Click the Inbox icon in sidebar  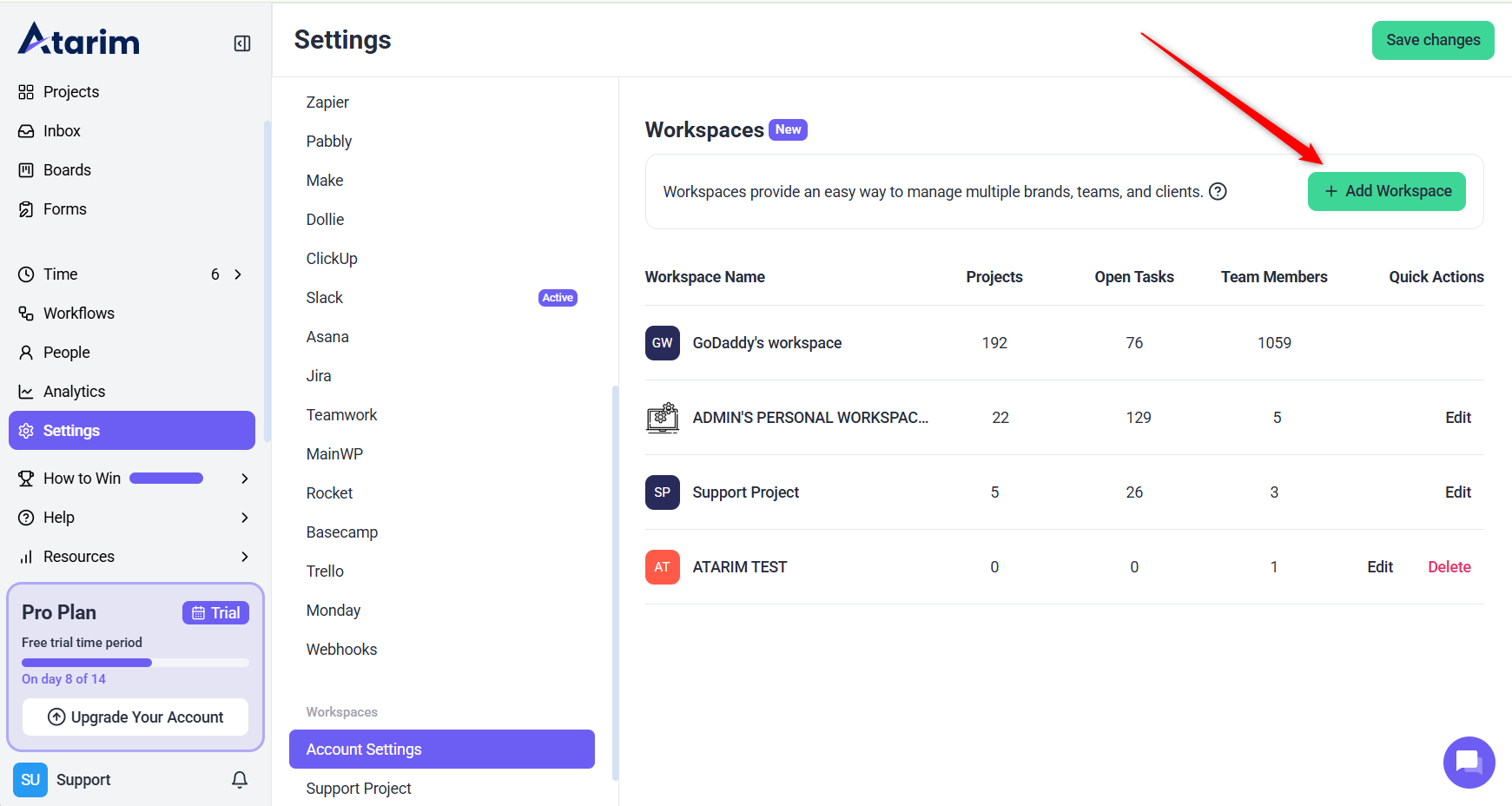(x=26, y=131)
